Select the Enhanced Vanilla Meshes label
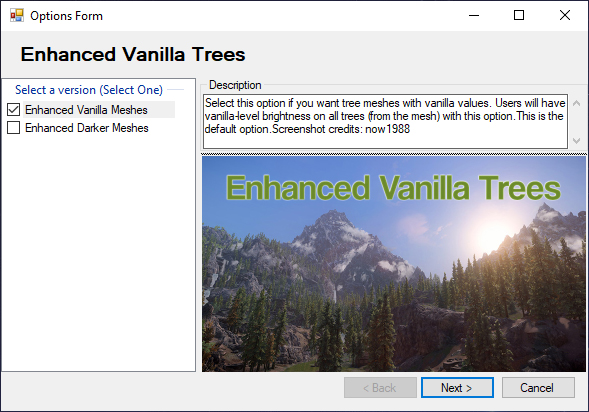The image size is (589, 412). tap(86, 110)
